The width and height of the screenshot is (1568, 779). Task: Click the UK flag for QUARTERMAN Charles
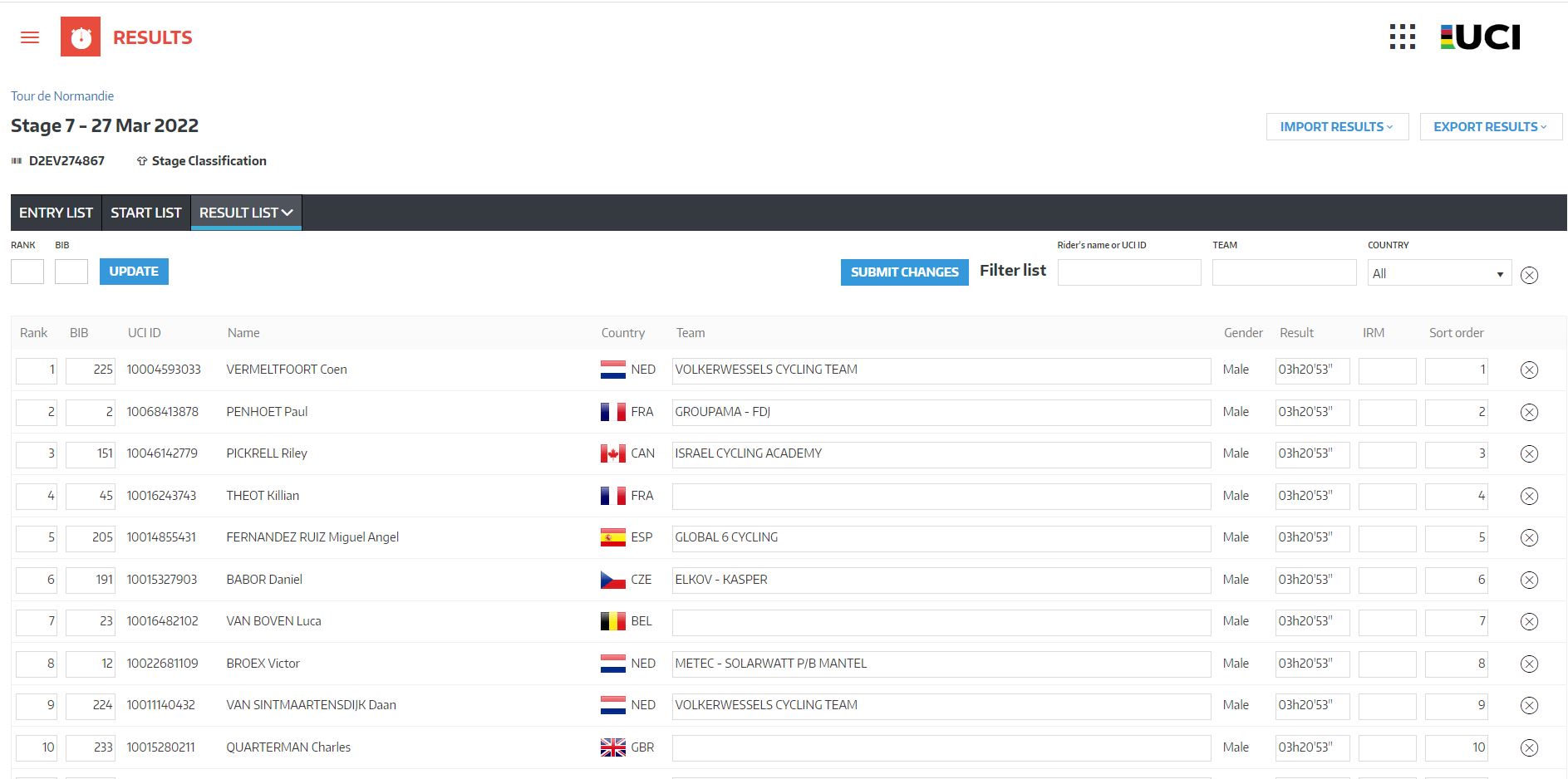pos(613,747)
